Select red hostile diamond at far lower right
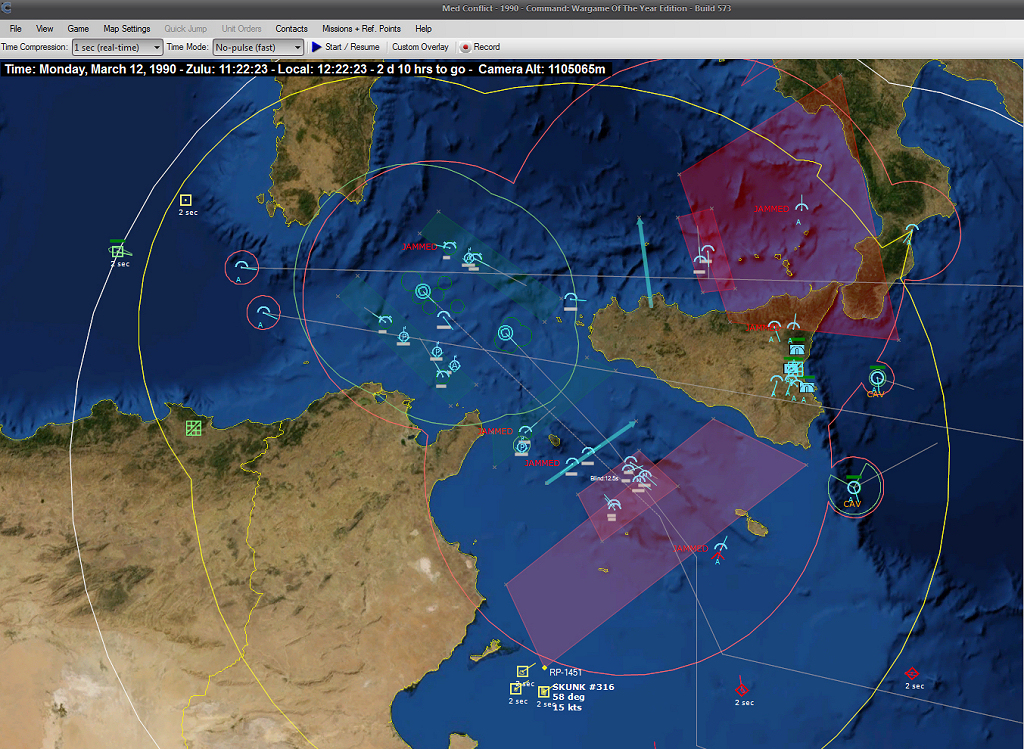The height and width of the screenshot is (749, 1024). click(912, 673)
